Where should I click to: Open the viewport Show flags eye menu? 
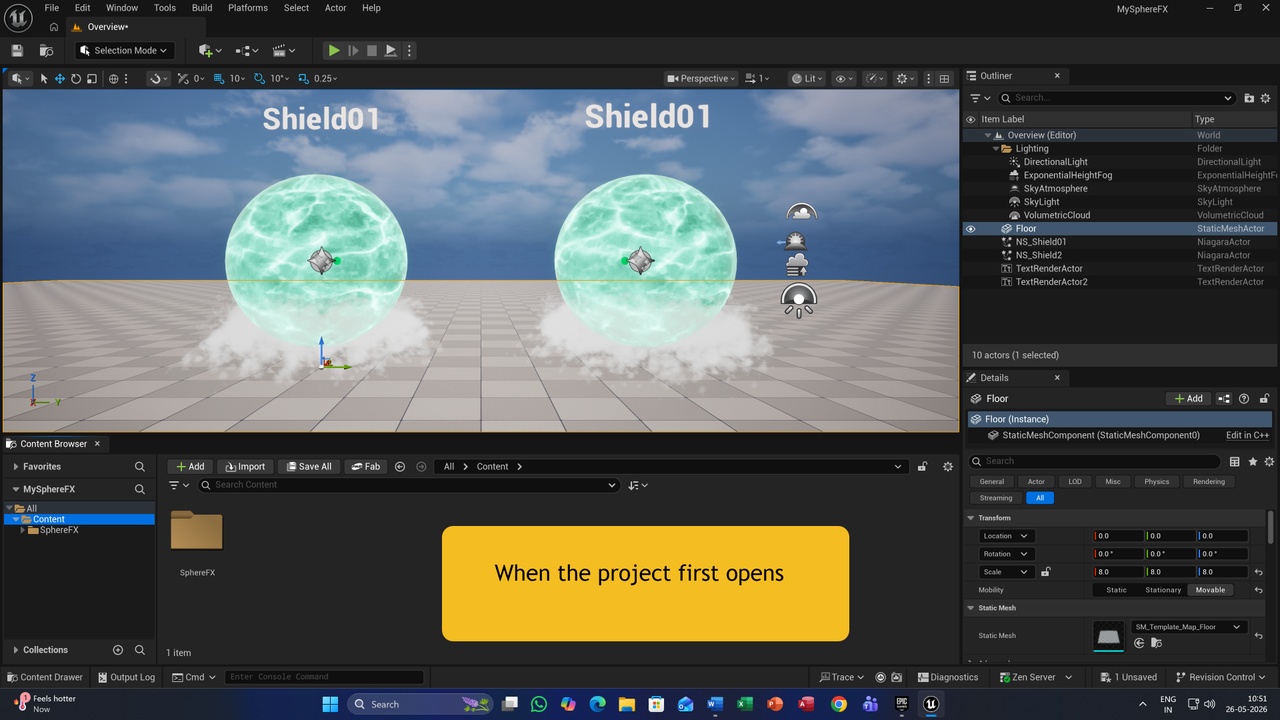(x=843, y=78)
